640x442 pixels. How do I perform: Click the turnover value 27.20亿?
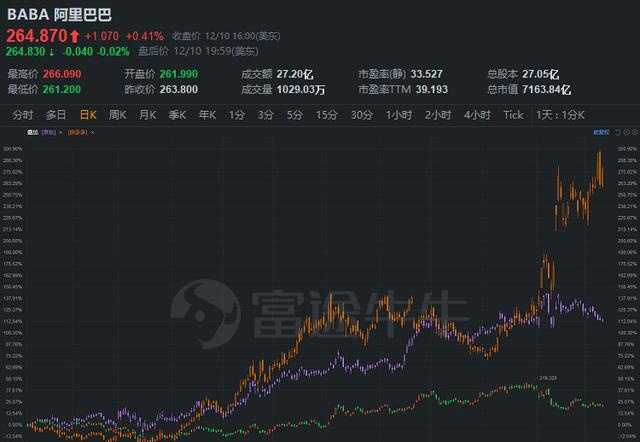pyautogui.click(x=295, y=74)
